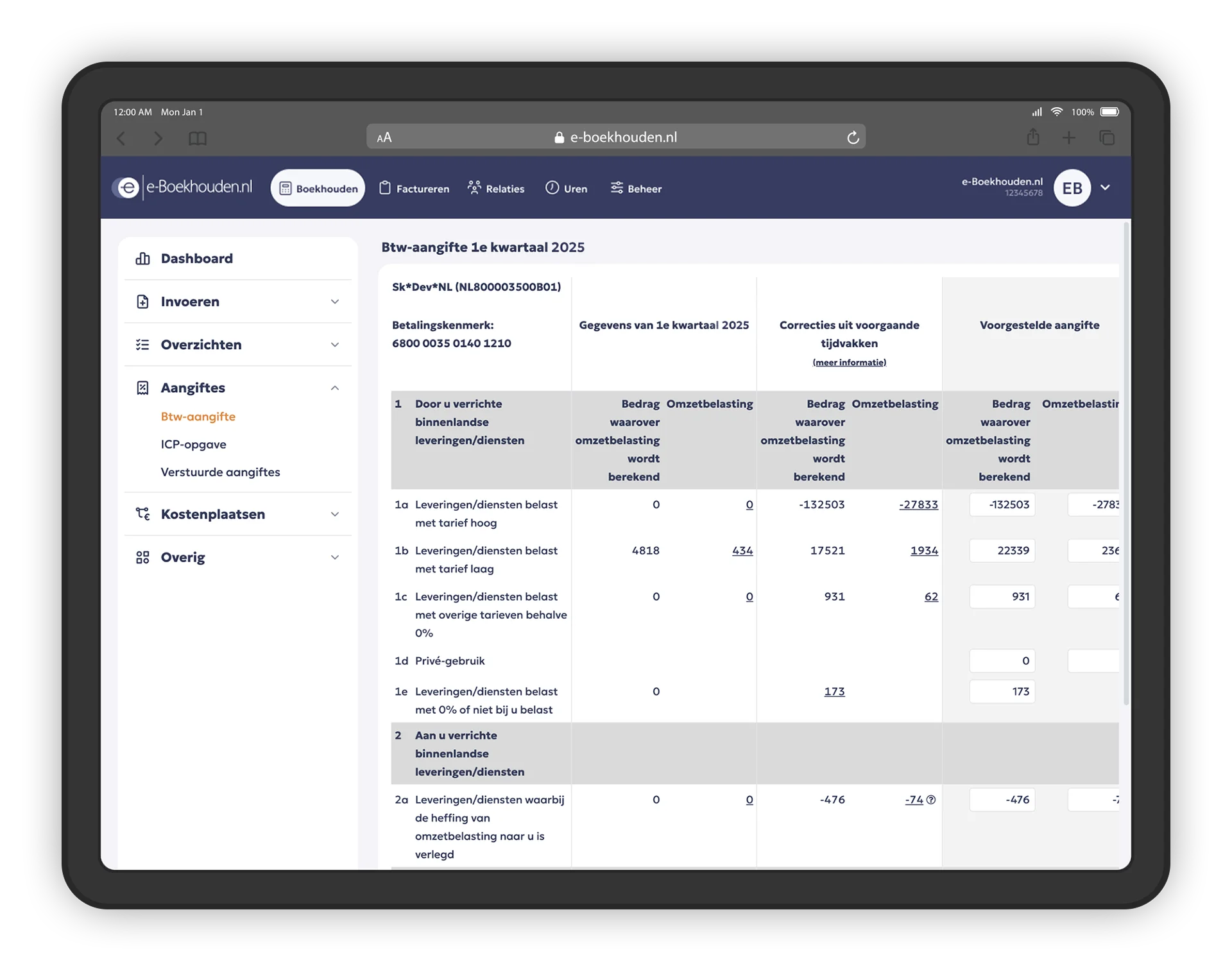
Task: Open the Safari tabs overview icon
Action: click(x=1106, y=138)
